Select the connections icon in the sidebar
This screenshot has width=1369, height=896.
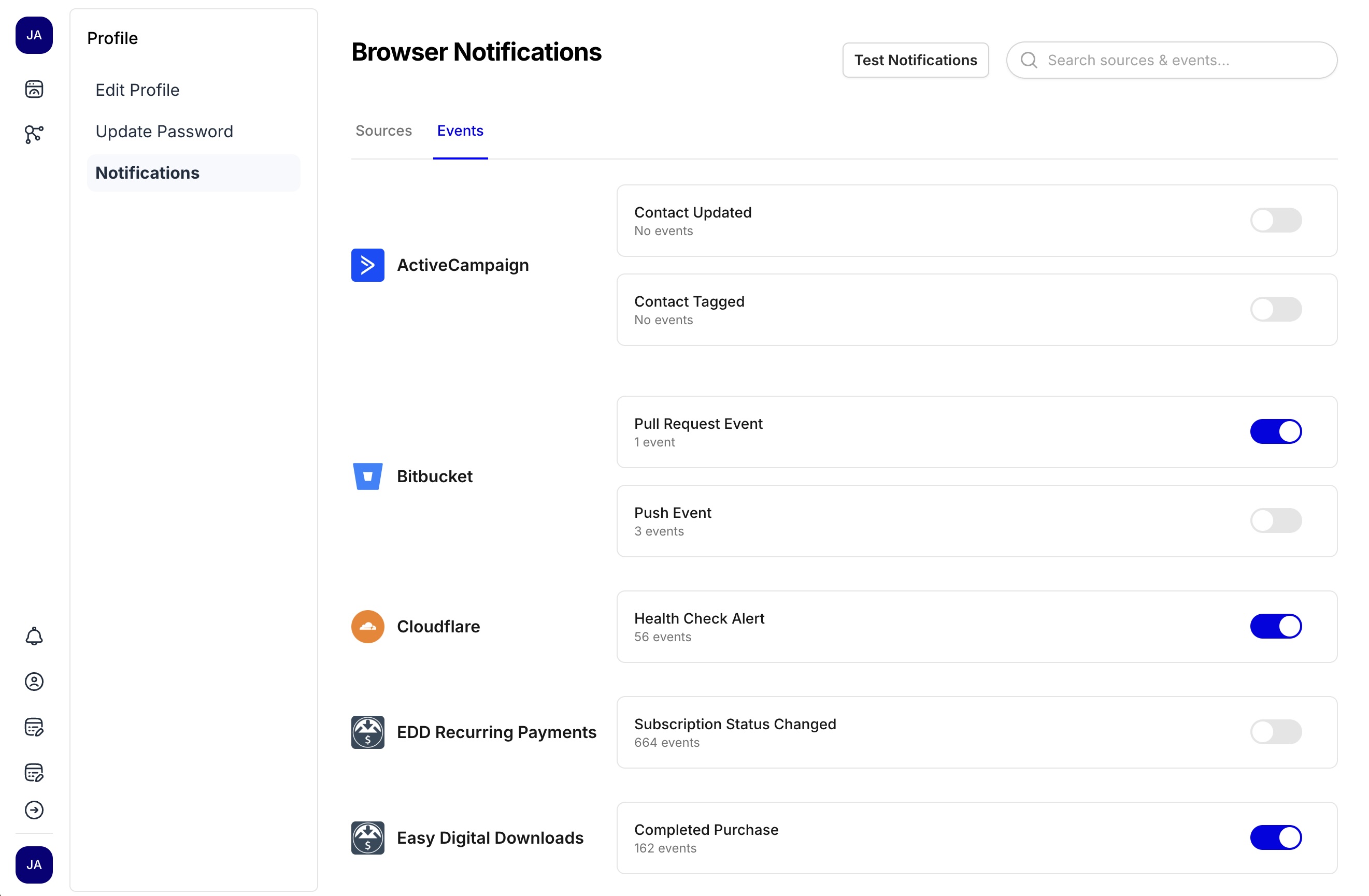[x=34, y=134]
